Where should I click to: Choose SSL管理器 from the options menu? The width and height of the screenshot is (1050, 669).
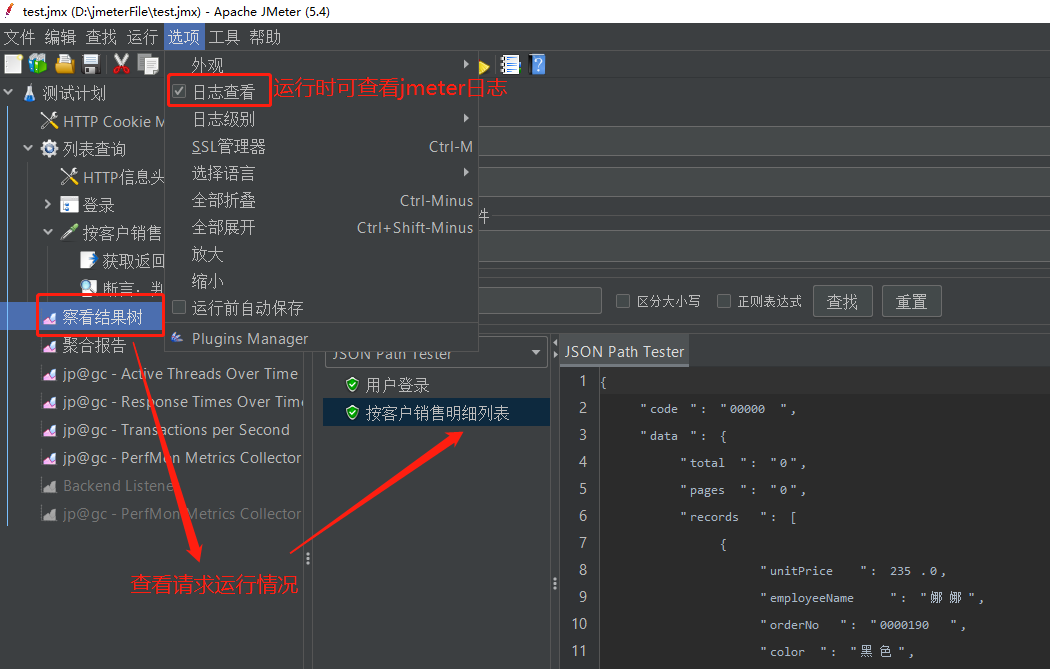(x=321, y=147)
